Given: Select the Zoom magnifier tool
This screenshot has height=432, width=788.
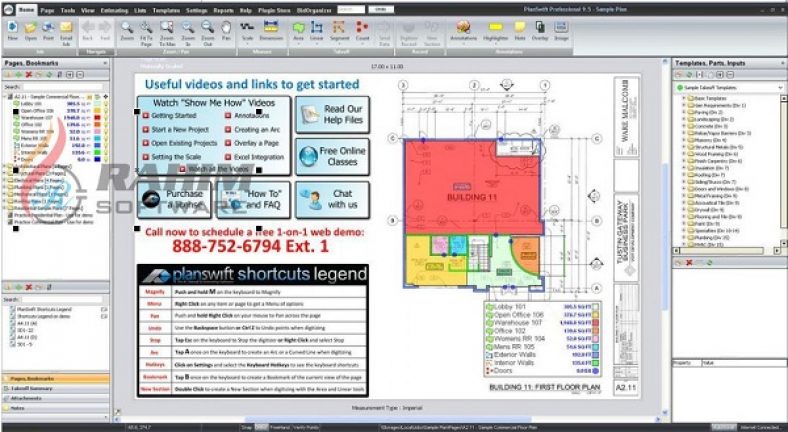Looking at the screenshot, I should pos(127,28).
